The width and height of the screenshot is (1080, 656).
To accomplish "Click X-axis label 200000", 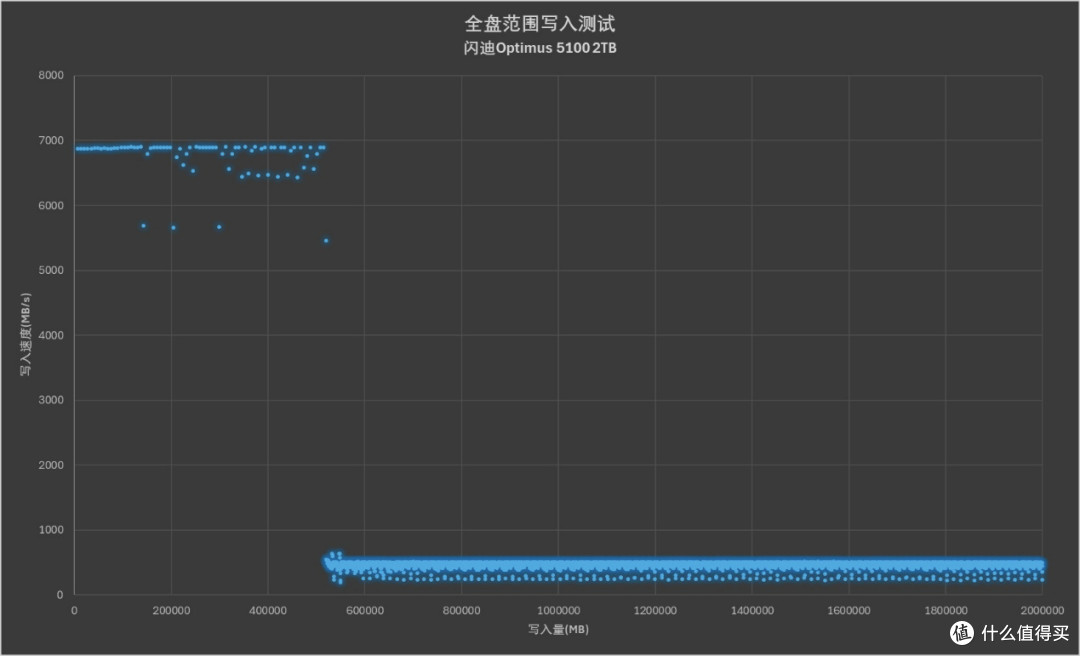I will (x=171, y=611).
